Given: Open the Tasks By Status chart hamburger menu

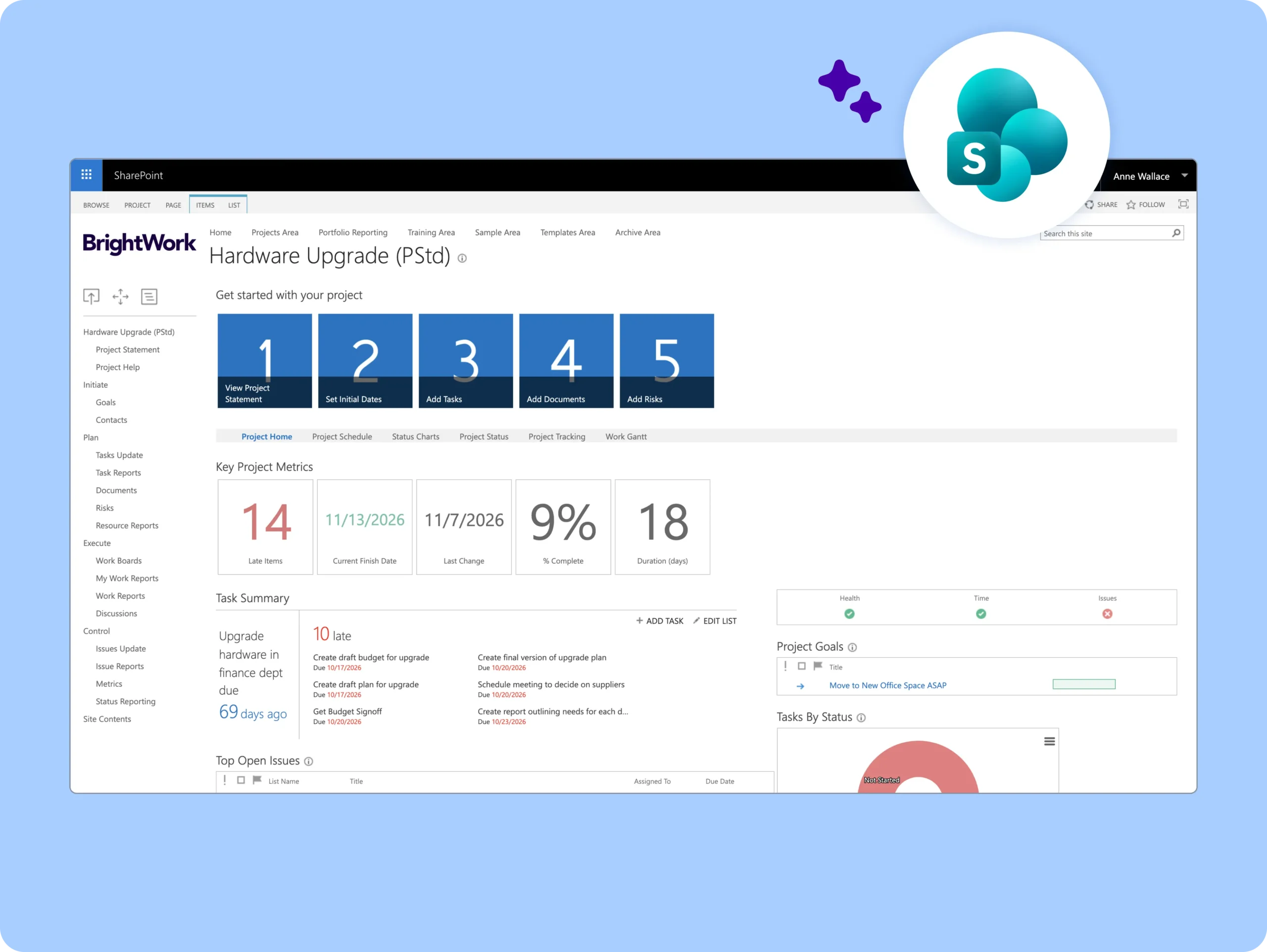Looking at the screenshot, I should pos(1049,741).
